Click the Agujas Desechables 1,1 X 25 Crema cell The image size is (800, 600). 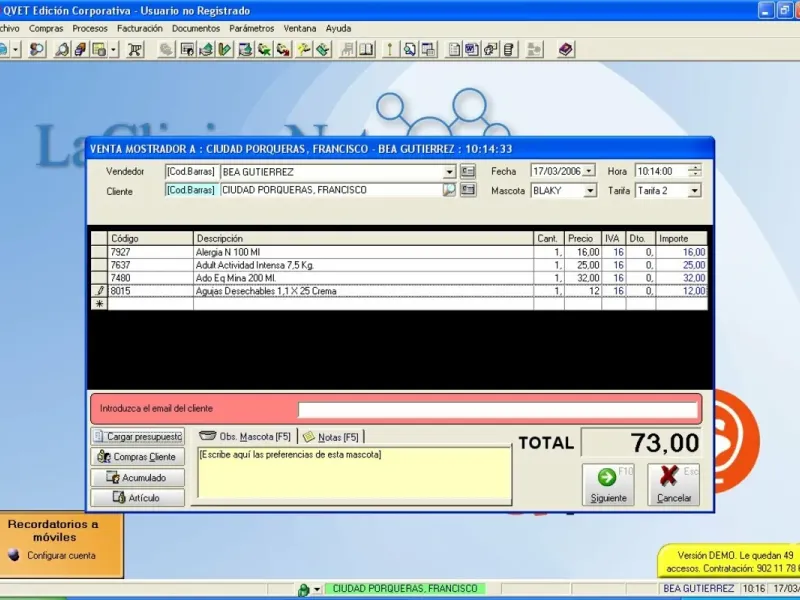(x=363, y=291)
